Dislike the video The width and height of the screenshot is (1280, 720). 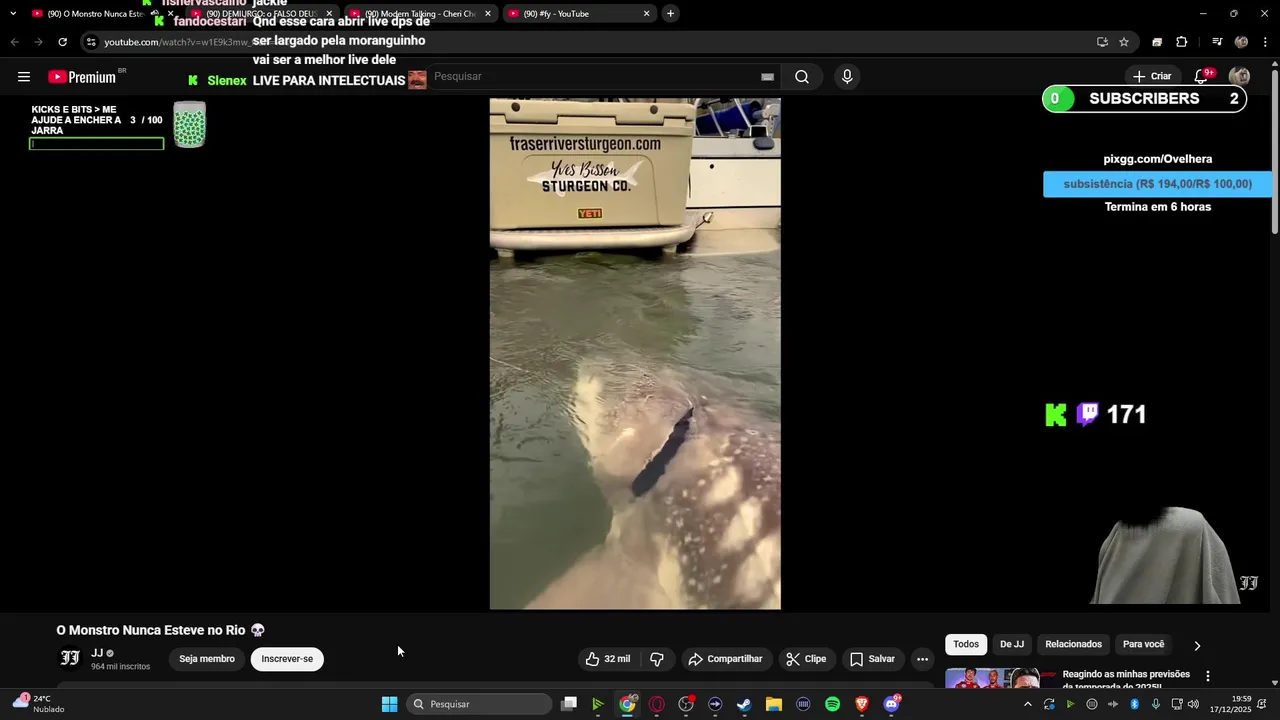tap(657, 659)
